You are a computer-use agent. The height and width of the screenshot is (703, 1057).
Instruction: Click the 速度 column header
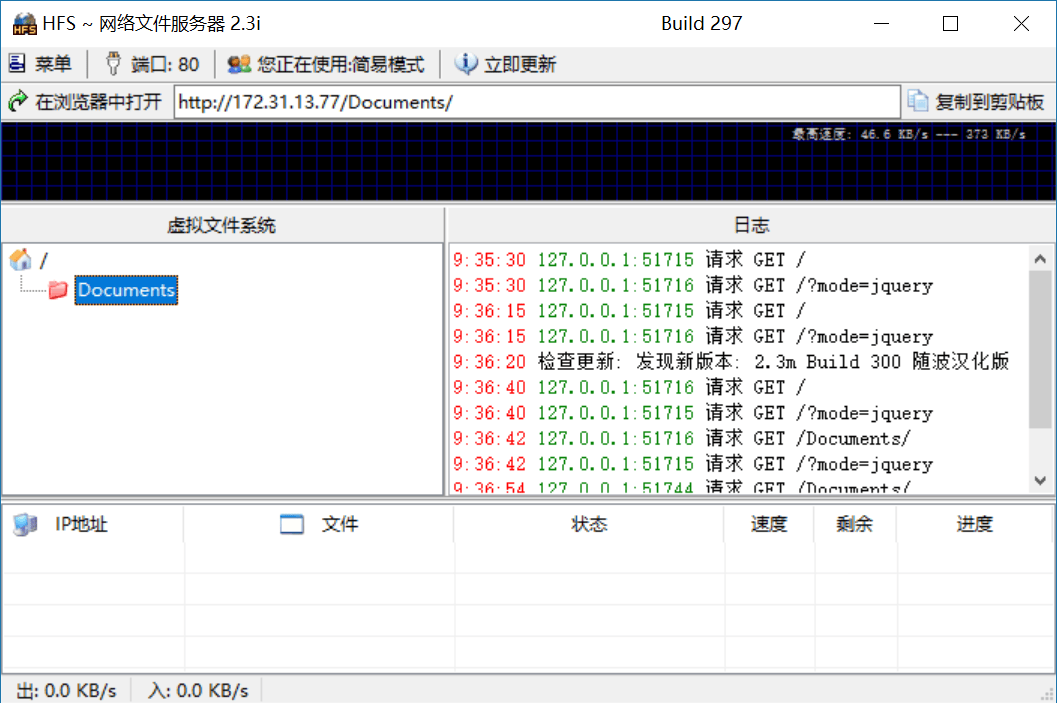pos(769,524)
